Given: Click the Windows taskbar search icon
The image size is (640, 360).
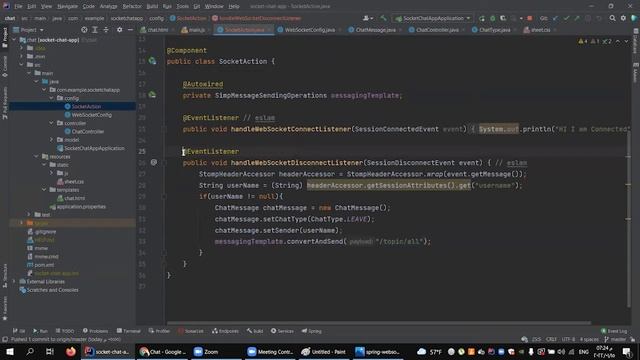Looking at the screenshot, I should coord(30,351).
